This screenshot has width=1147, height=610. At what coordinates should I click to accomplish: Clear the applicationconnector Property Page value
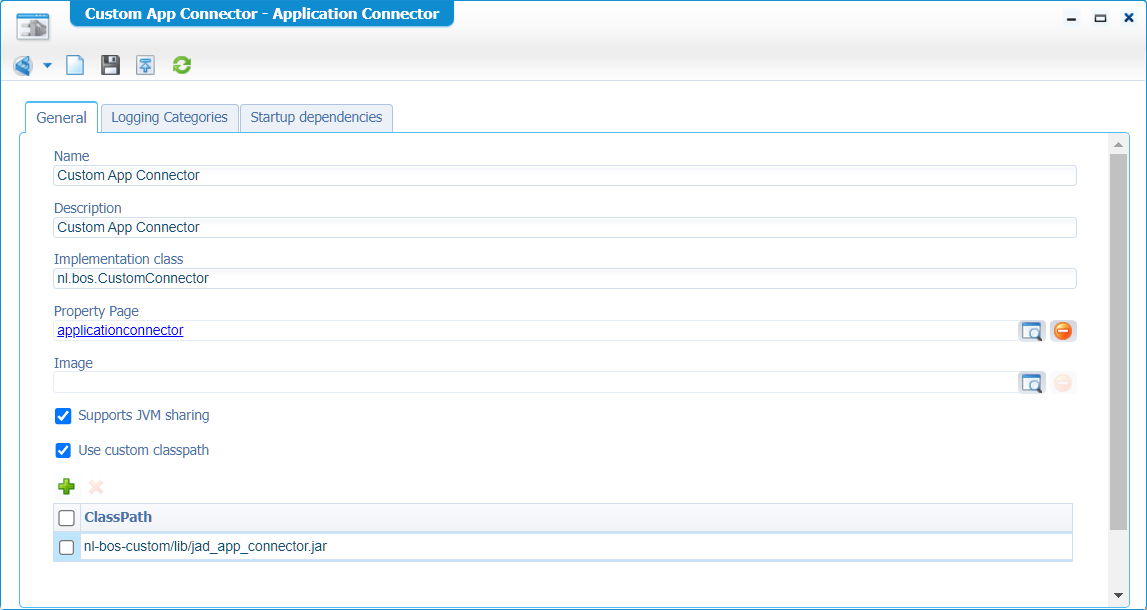(x=1063, y=331)
